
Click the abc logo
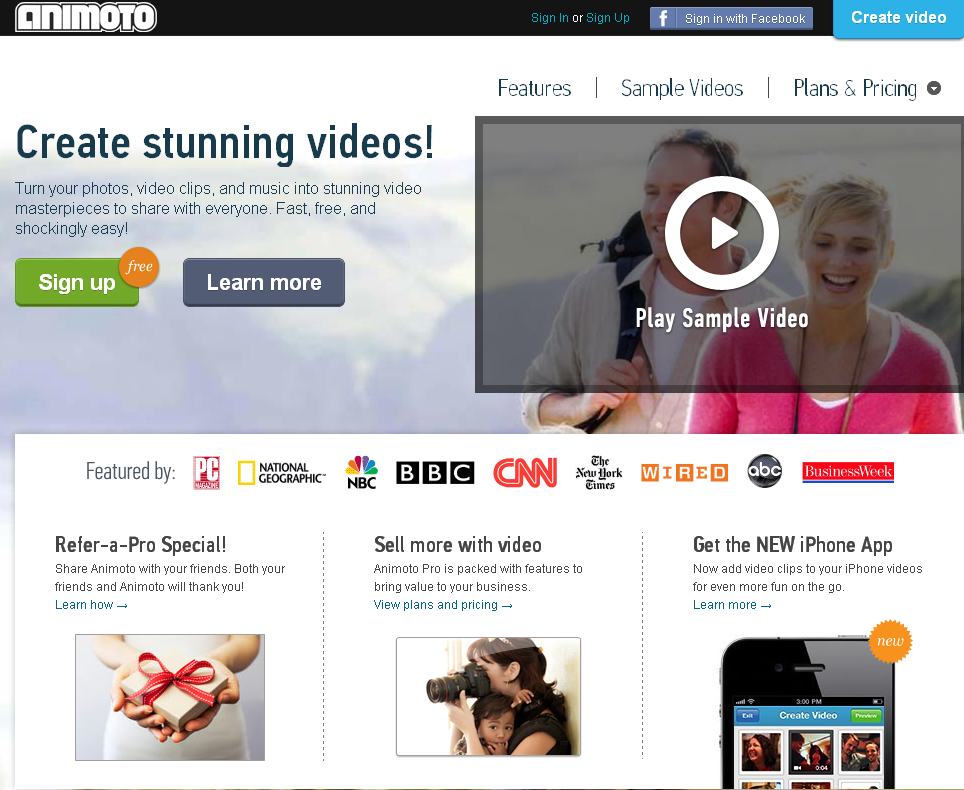click(x=765, y=472)
